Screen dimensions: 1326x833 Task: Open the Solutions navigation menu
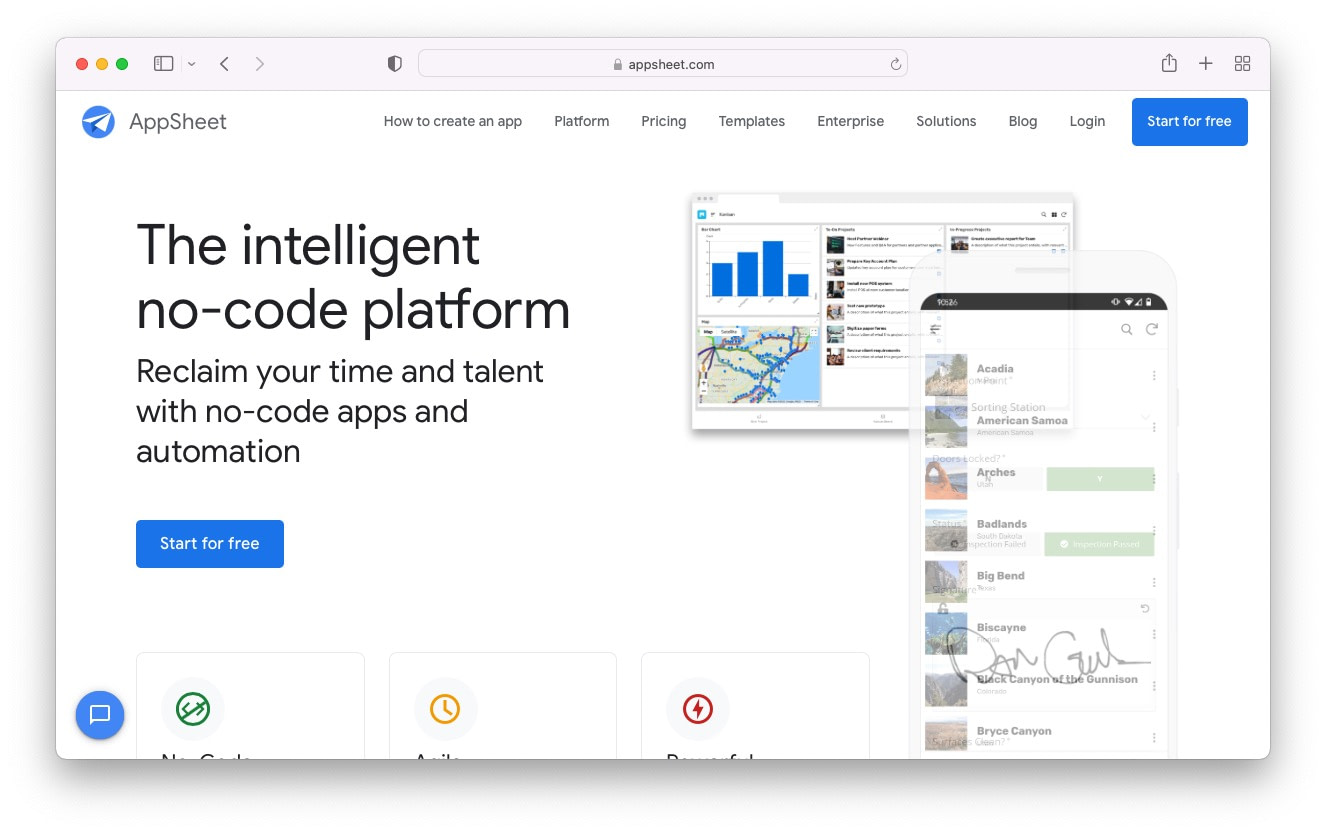(x=945, y=121)
